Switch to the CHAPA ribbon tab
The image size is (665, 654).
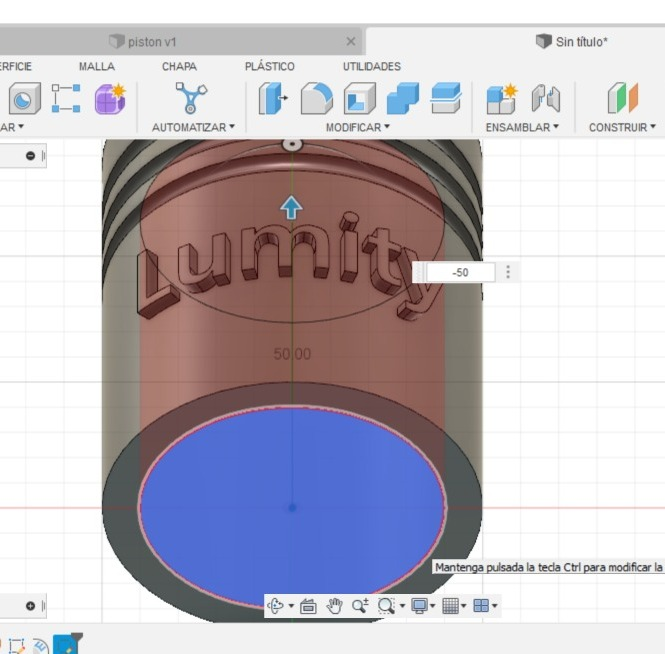point(179,67)
